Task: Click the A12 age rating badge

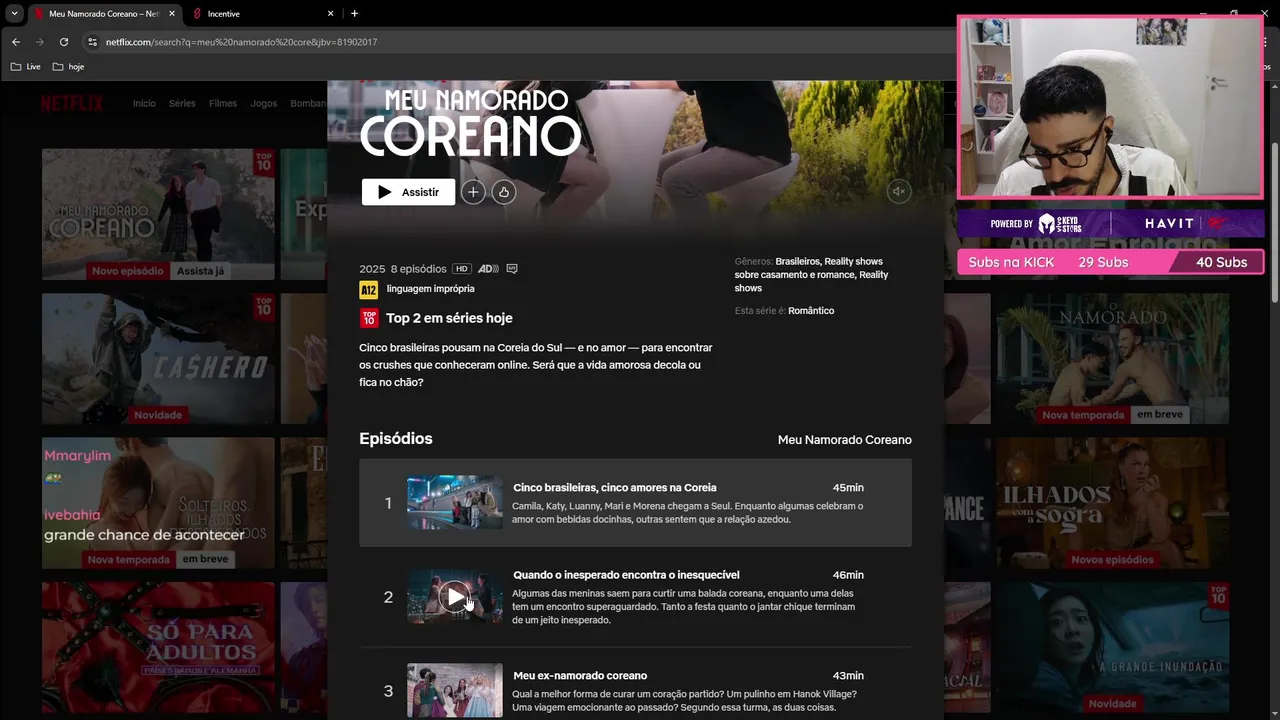Action: 368,290
